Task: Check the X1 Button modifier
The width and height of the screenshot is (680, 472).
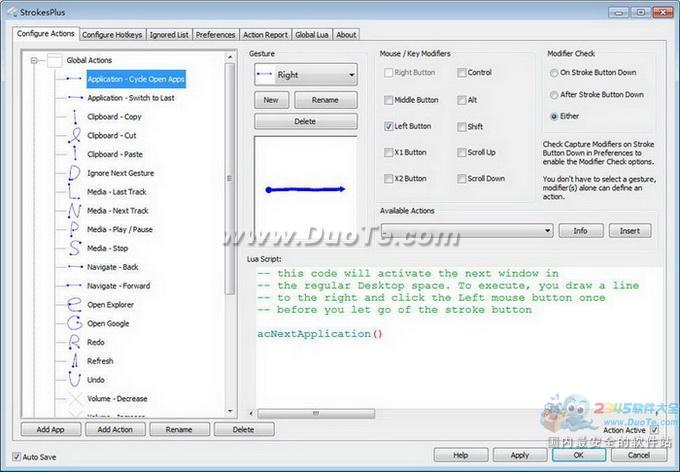Action: click(389, 152)
